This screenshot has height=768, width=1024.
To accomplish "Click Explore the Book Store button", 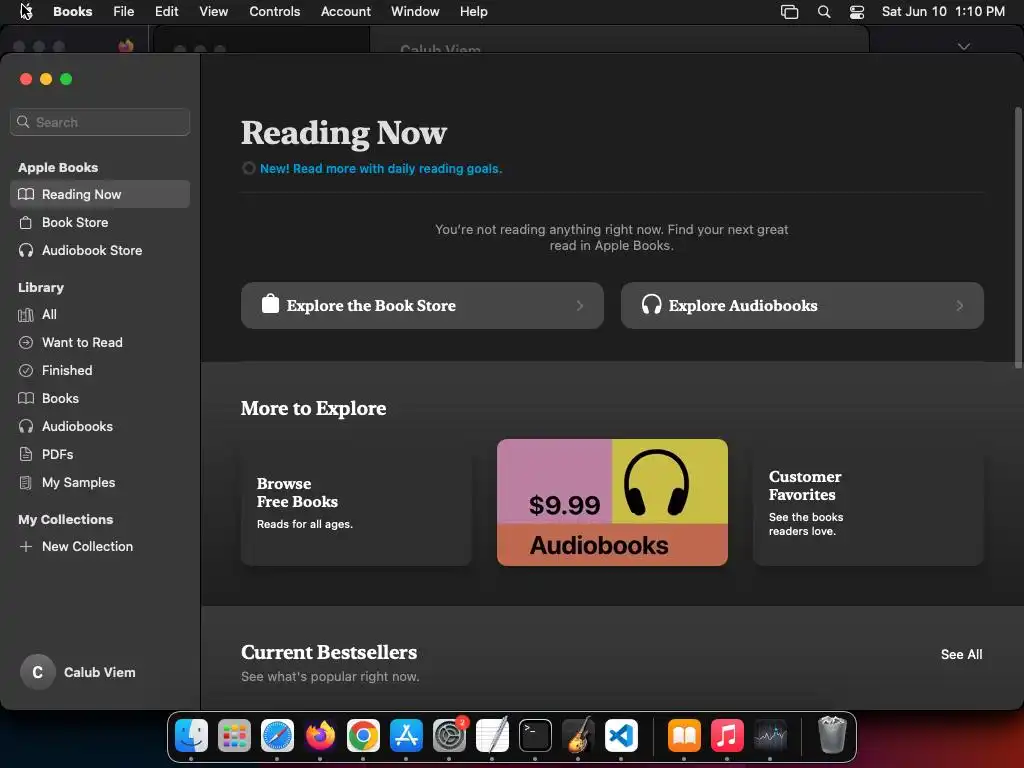I will click(x=422, y=306).
